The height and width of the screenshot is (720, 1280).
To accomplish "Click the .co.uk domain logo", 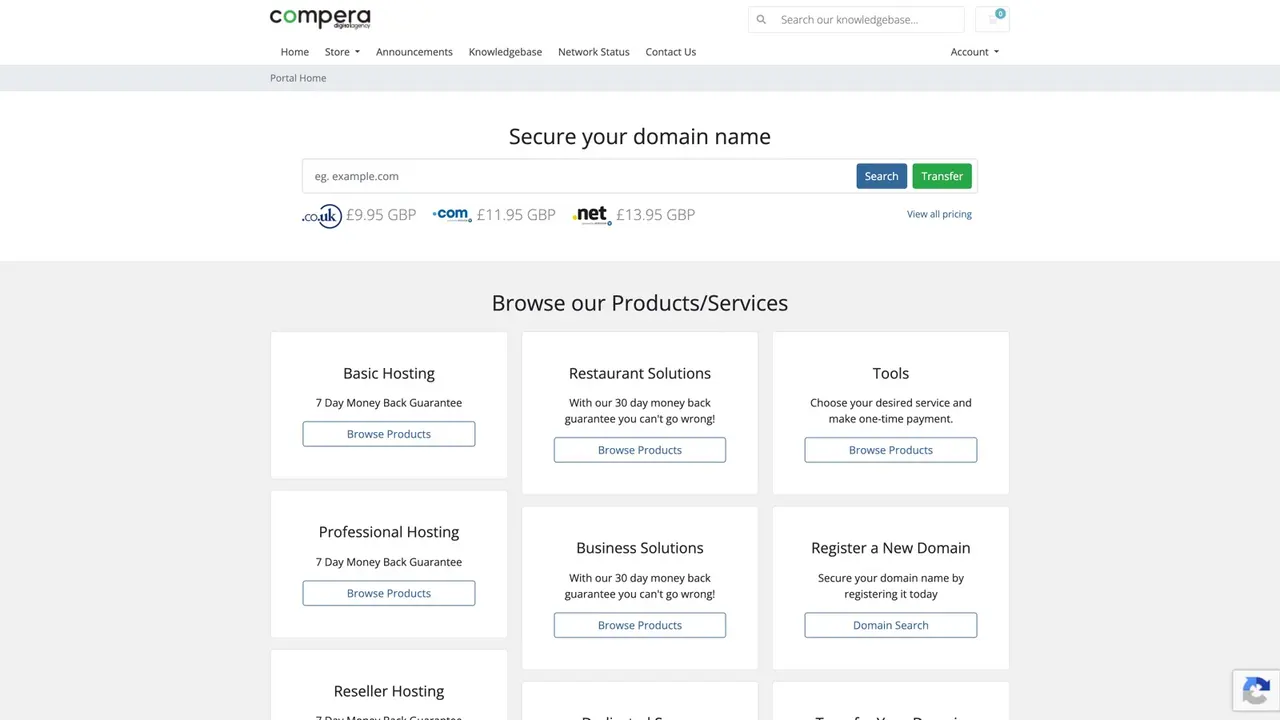I will [x=322, y=215].
